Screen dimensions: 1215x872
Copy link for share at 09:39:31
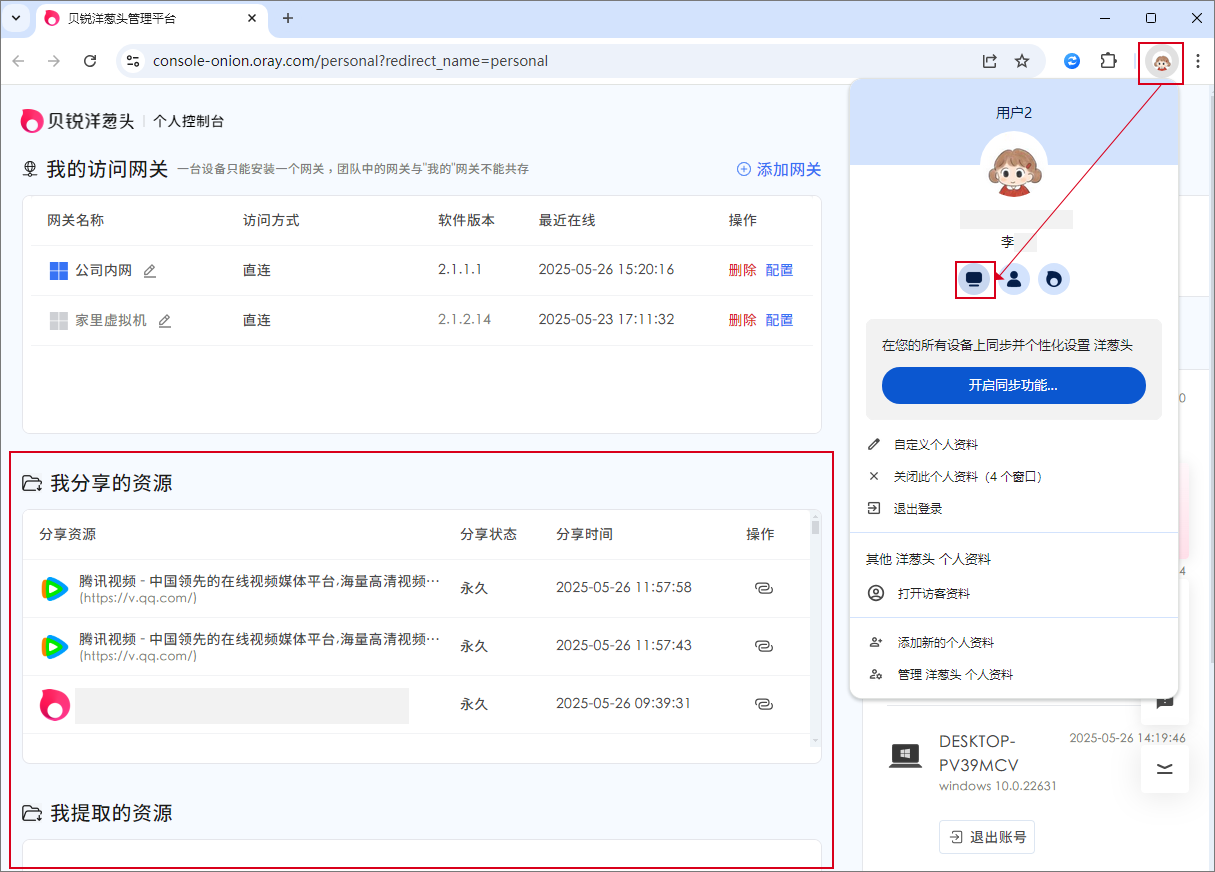coord(763,704)
